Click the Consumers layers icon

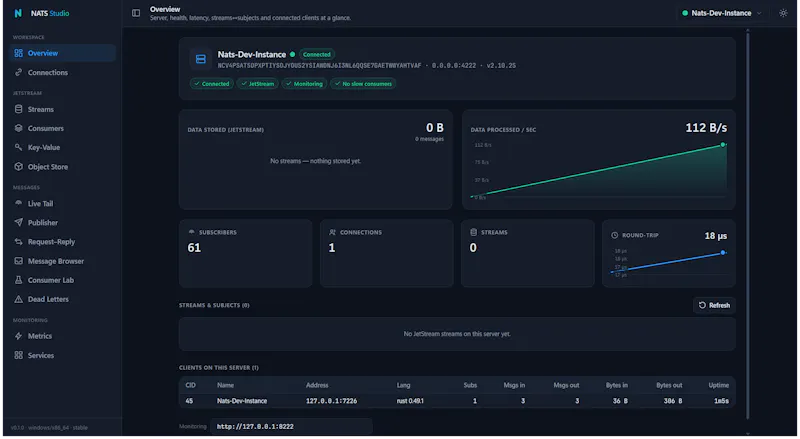pyautogui.click(x=19, y=128)
